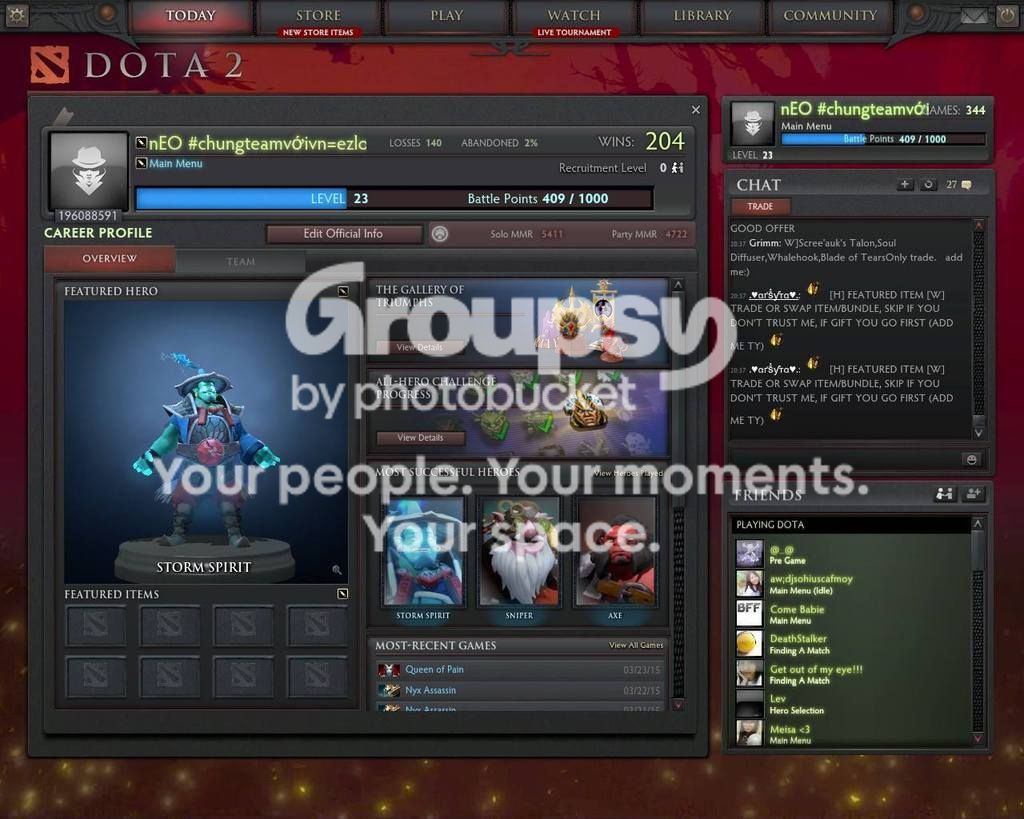Edit Featured Items using the pencil icon
Viewport: 1024px width, 819px height.
[343, 593]
